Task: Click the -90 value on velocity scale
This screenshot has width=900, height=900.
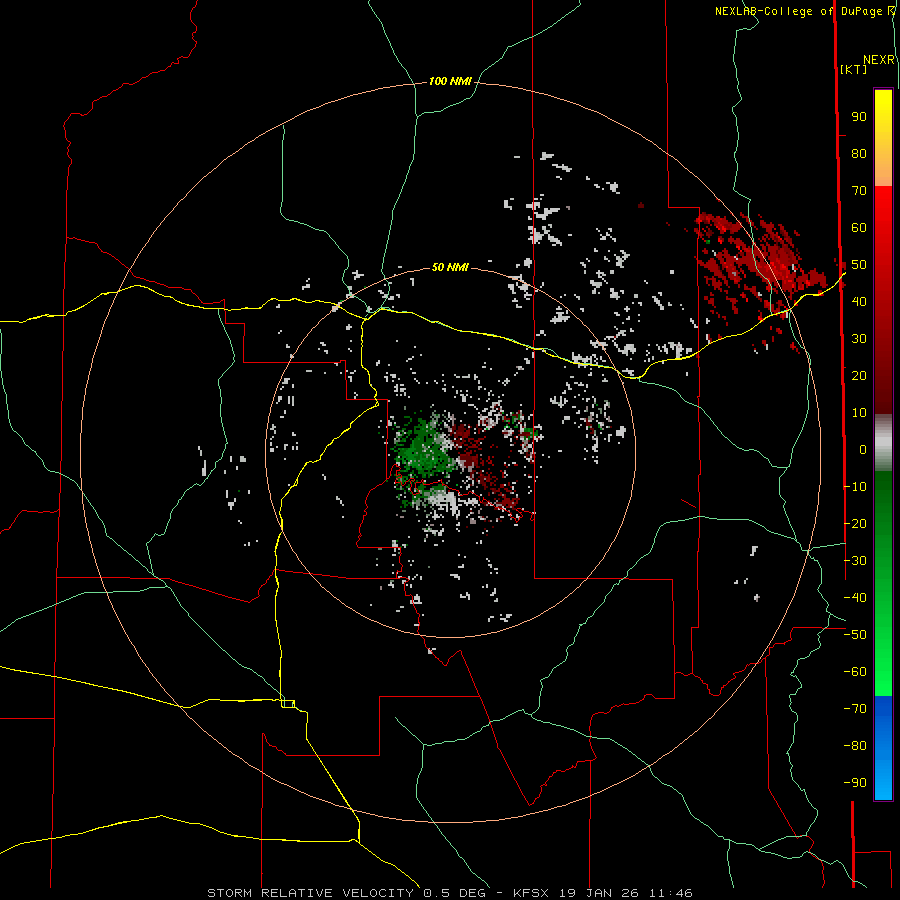Action: pos(855,783)
